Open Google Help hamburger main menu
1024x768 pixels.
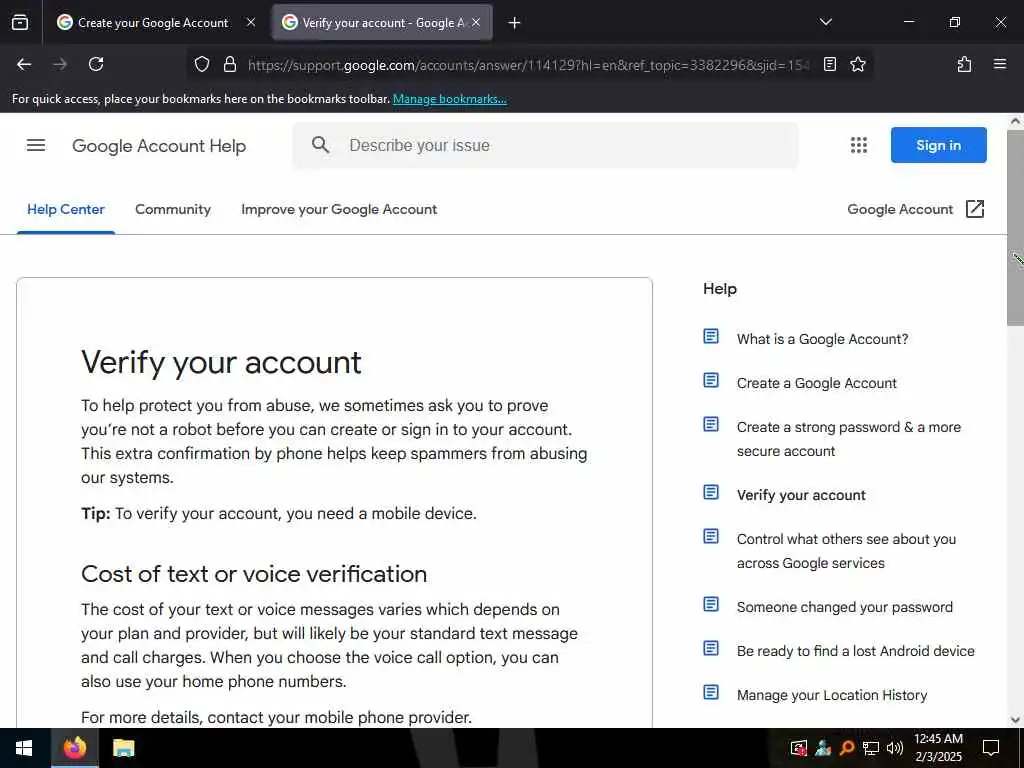[x=36, y=145]
